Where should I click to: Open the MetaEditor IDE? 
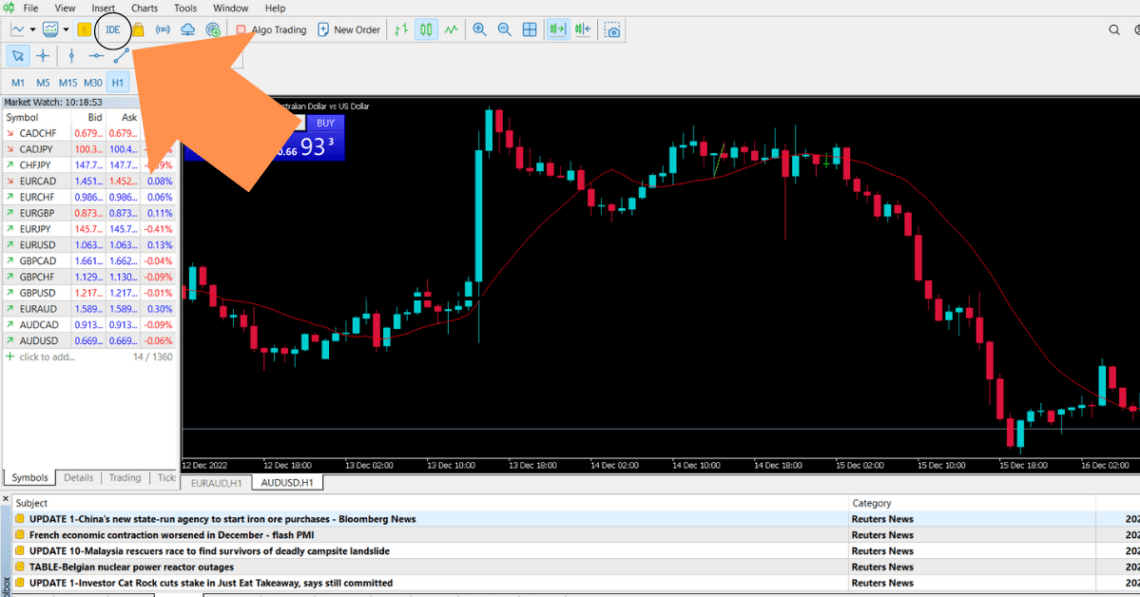[x=112, y=29]
